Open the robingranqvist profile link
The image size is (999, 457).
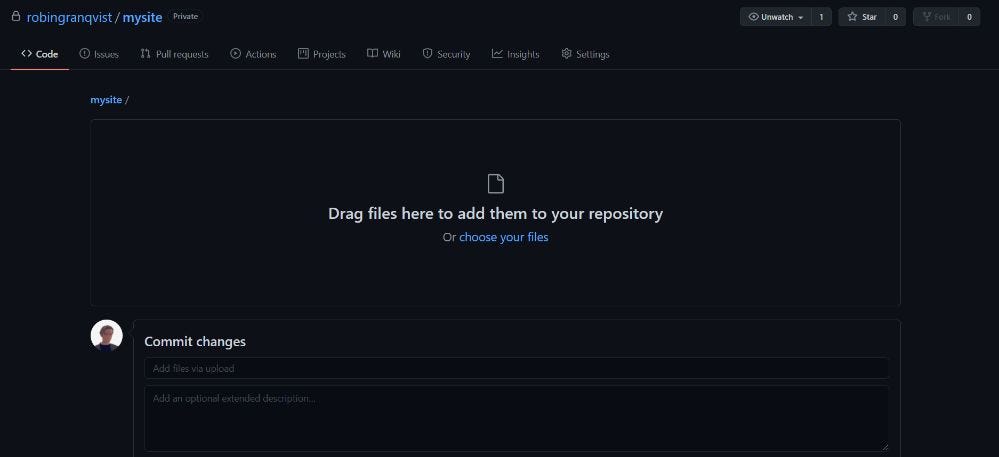point(69,17)
